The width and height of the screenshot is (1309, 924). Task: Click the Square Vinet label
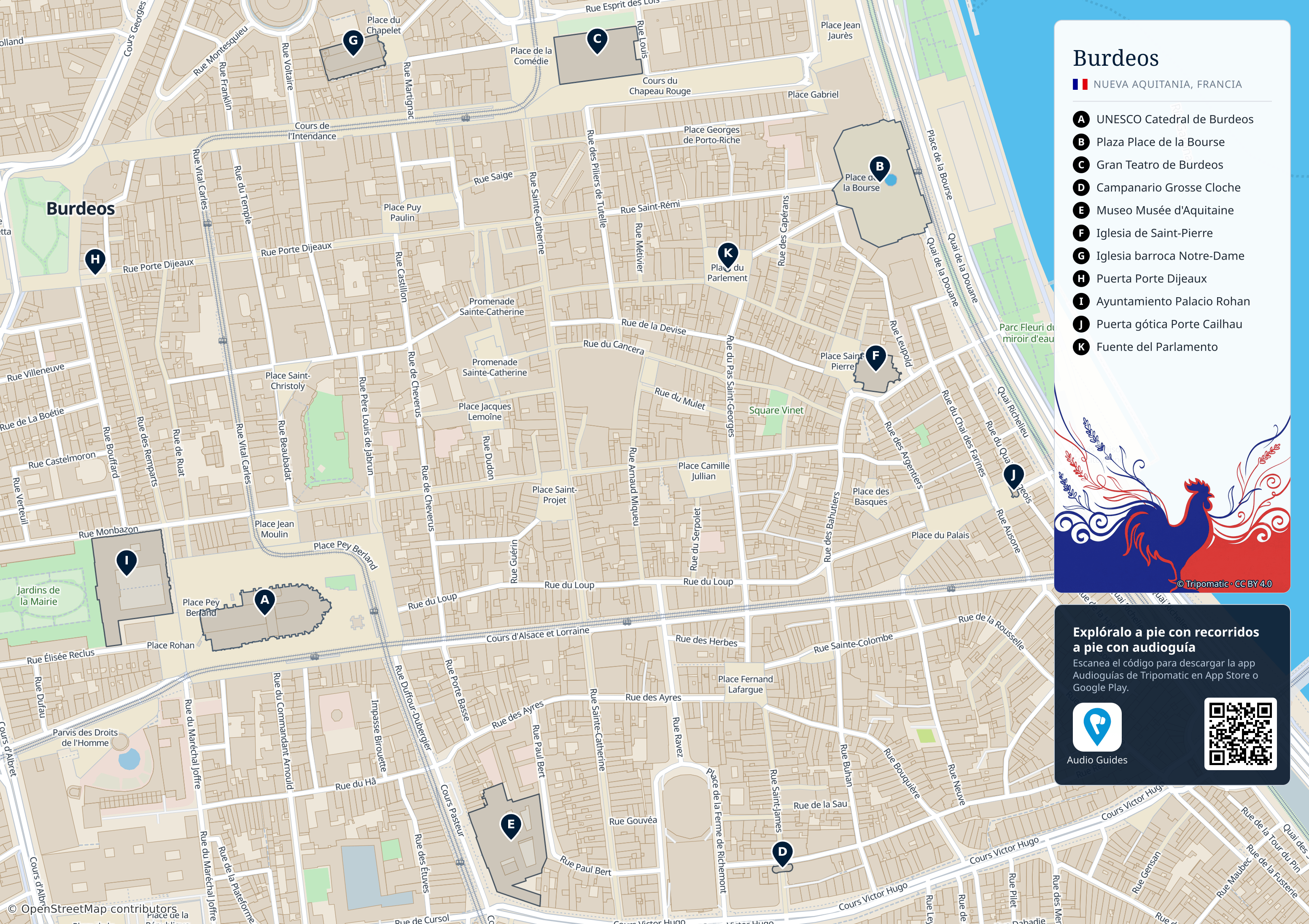point(776,411)
